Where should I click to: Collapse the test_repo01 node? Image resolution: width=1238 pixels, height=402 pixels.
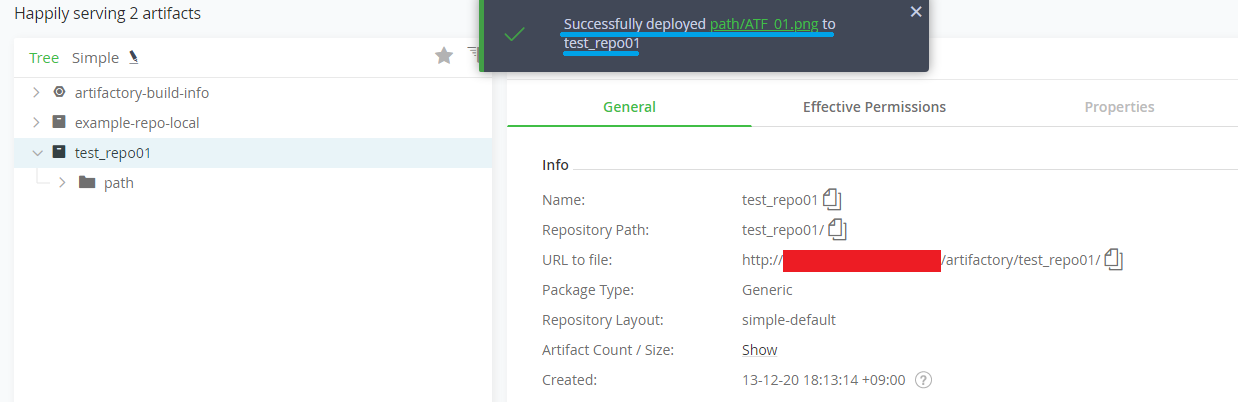[37, 152]
